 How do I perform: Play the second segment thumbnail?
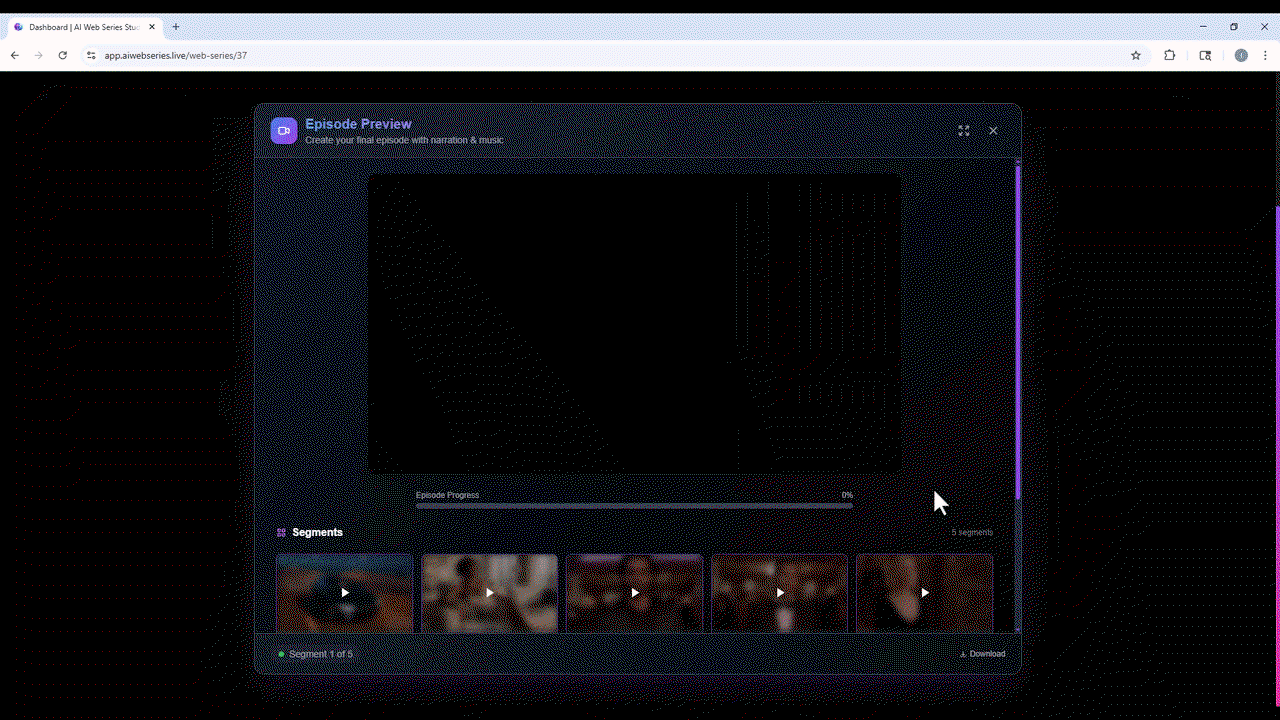click(489, 593)
